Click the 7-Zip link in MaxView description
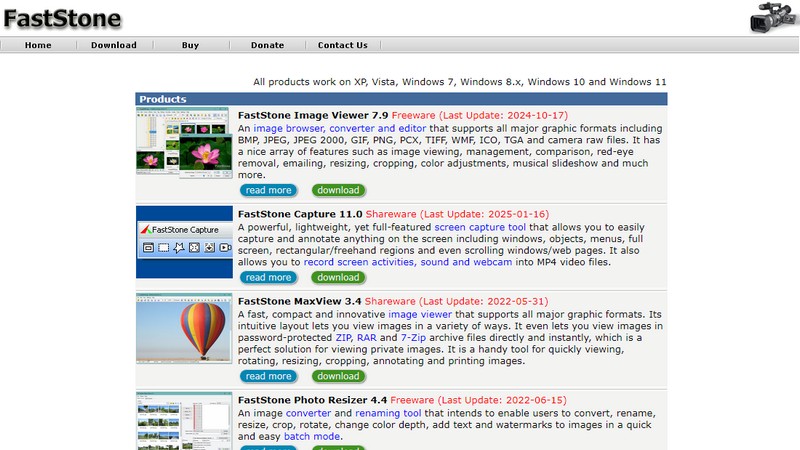The height and width of the screenshot is (450, 800). pos(413,338)
